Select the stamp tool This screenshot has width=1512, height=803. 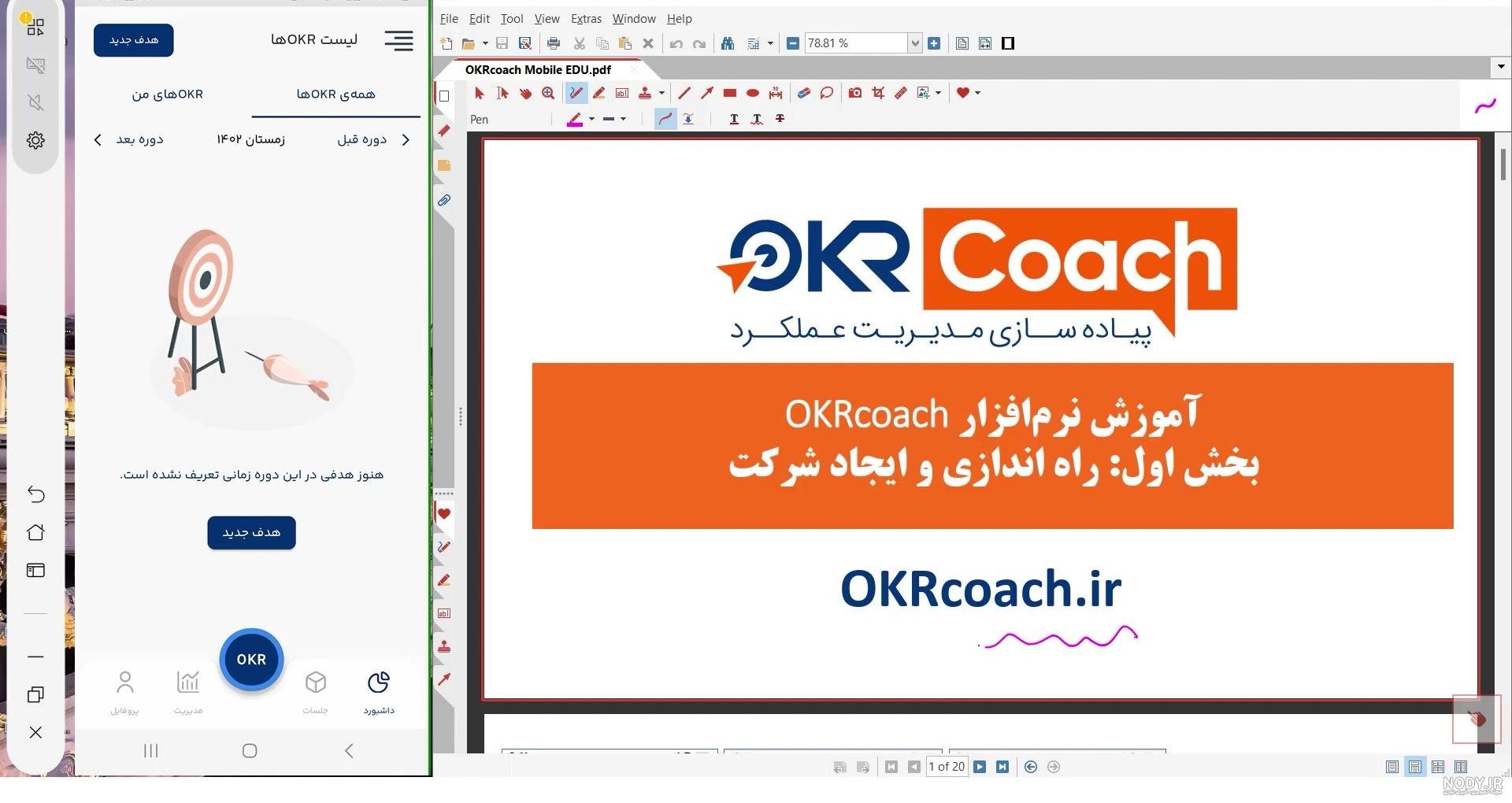point(645,93)
